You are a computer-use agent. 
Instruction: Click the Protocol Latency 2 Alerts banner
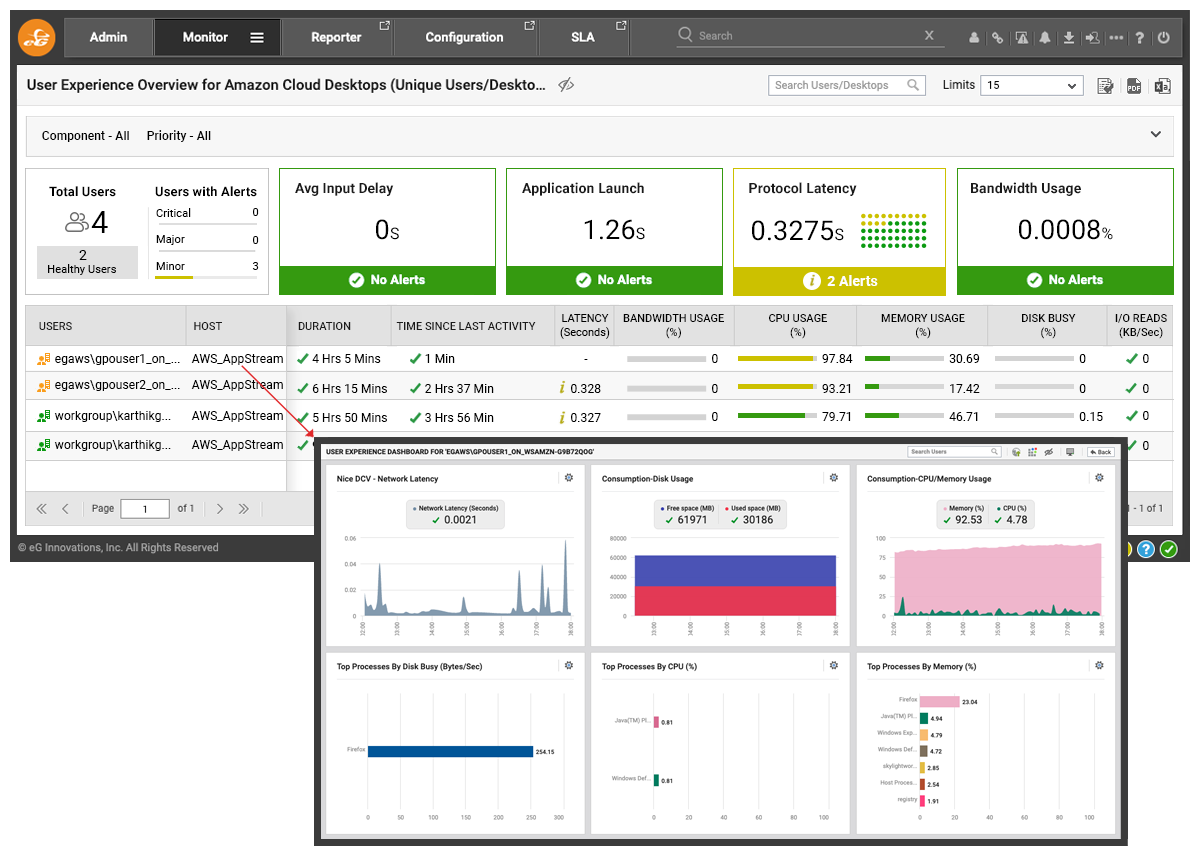point(839,281)
